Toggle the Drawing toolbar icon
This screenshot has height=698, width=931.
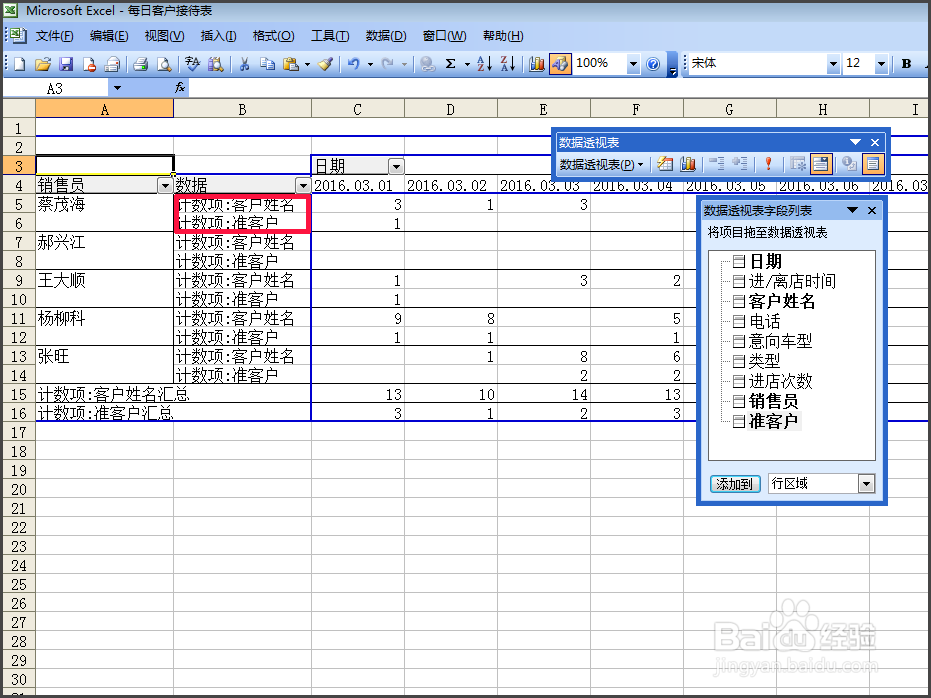560,64
